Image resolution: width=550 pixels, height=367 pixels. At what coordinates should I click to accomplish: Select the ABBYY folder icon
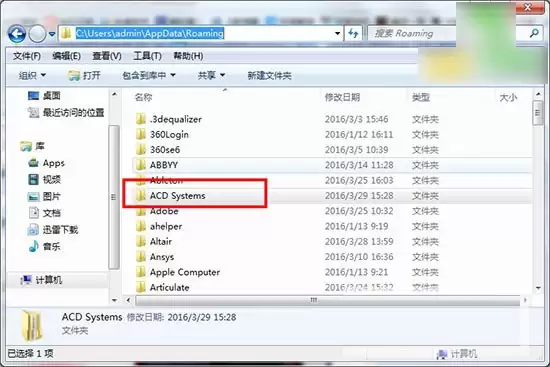tap(141, 165)
